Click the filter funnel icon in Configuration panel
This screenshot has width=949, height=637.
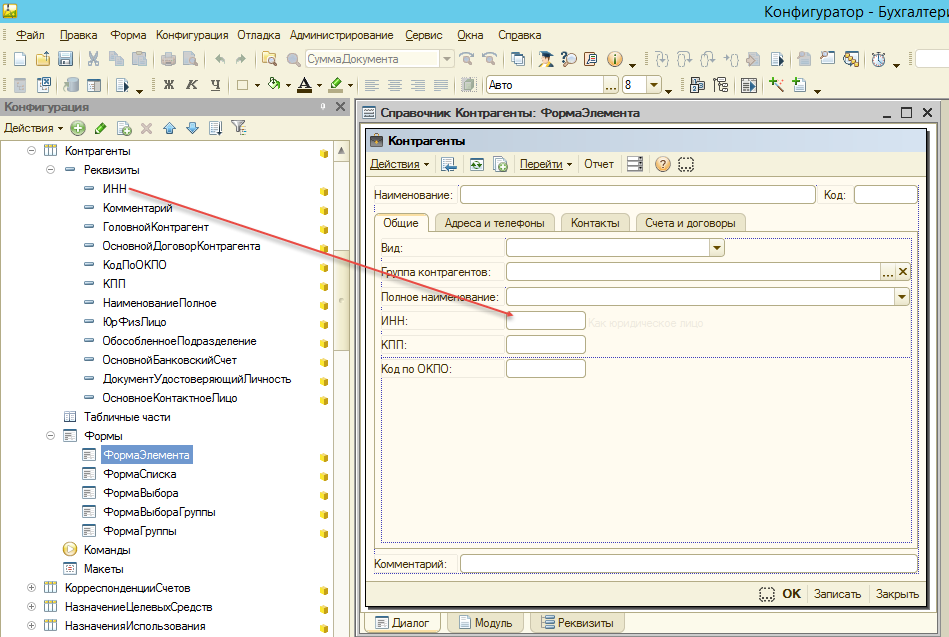[x=238, y=128]
